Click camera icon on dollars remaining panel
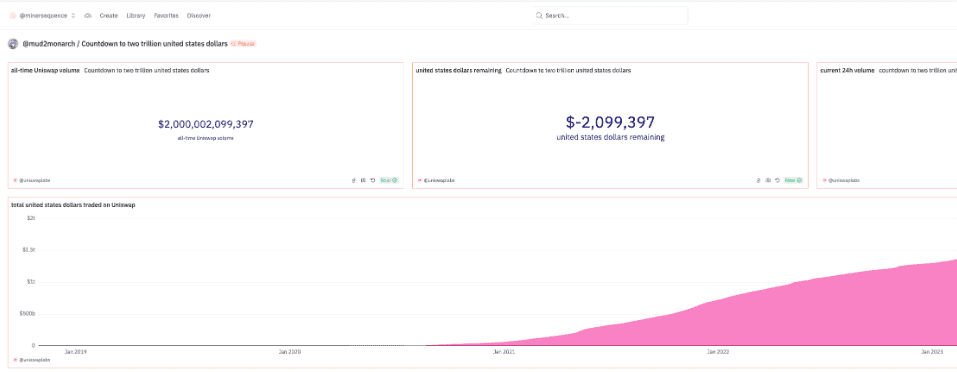957x372 pixels. tap(768, 181)
